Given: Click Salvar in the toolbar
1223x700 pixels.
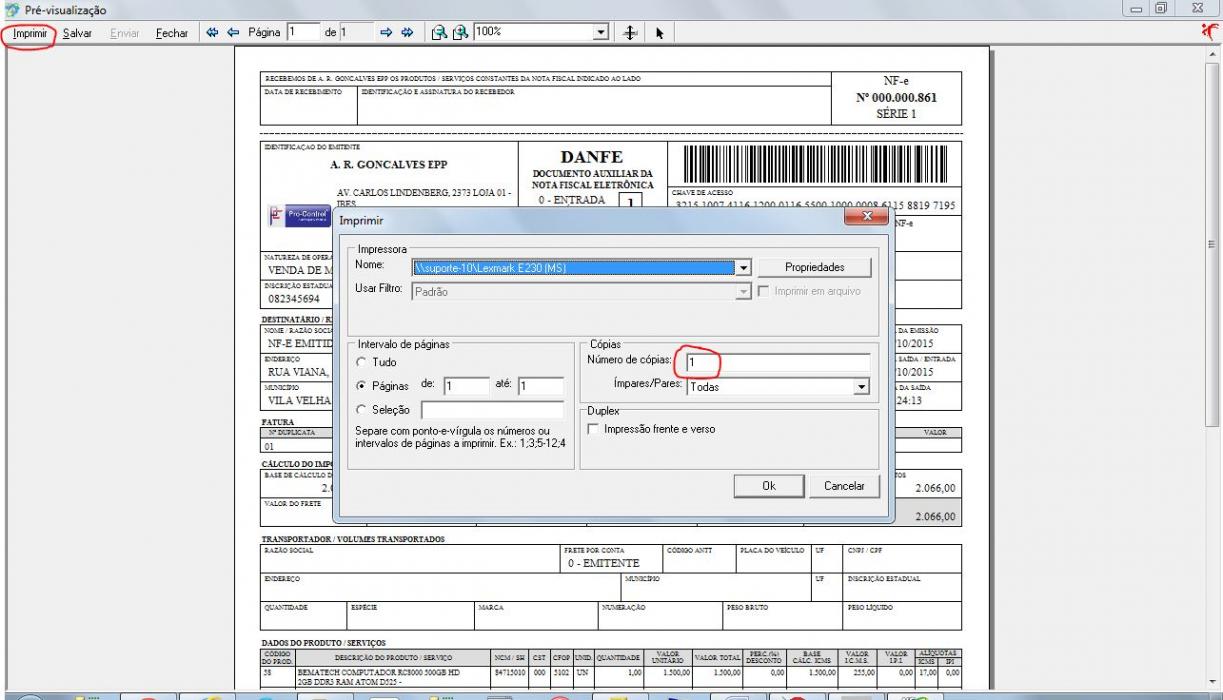Looking at the screenshot, I should pyautogui.click(x=77, y=33).
